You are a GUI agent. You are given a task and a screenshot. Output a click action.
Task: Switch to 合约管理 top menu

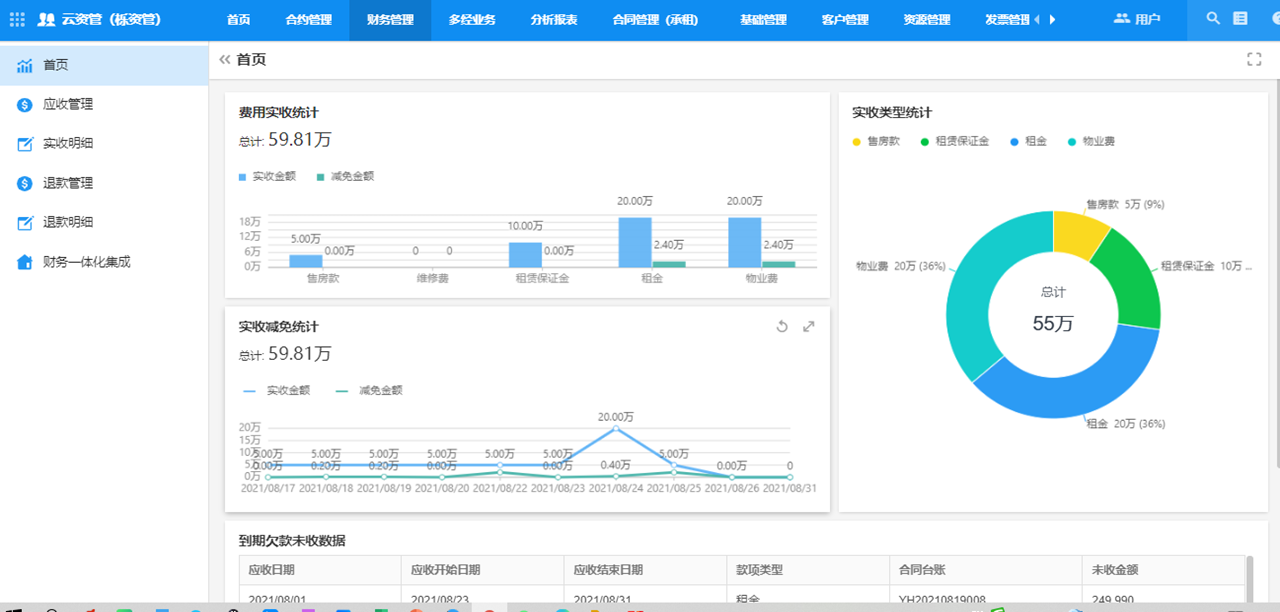click(308, 20)
